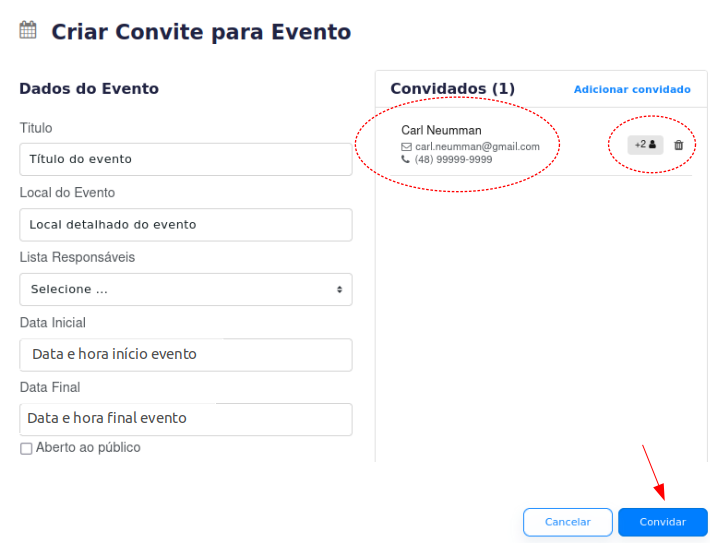Click the Dados do Evento heading
Viewport: 710px width, 556px height.
(x=89, y=89)
